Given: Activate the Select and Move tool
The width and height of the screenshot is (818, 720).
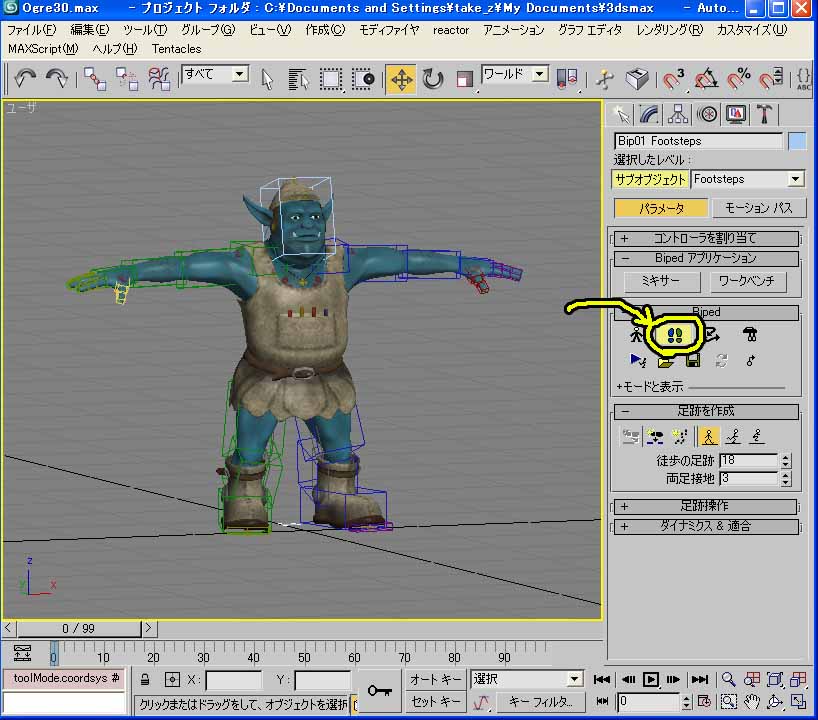Looking at the screenshot, I should tap(401, 79).
